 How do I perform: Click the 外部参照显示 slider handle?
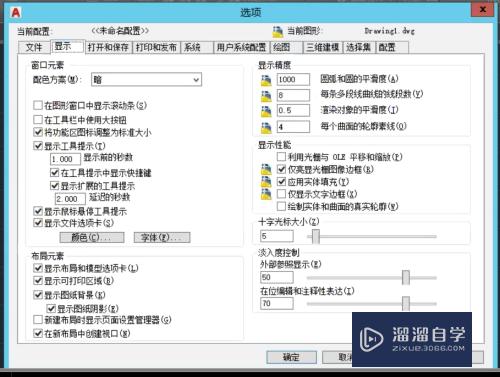coord(406,277)
